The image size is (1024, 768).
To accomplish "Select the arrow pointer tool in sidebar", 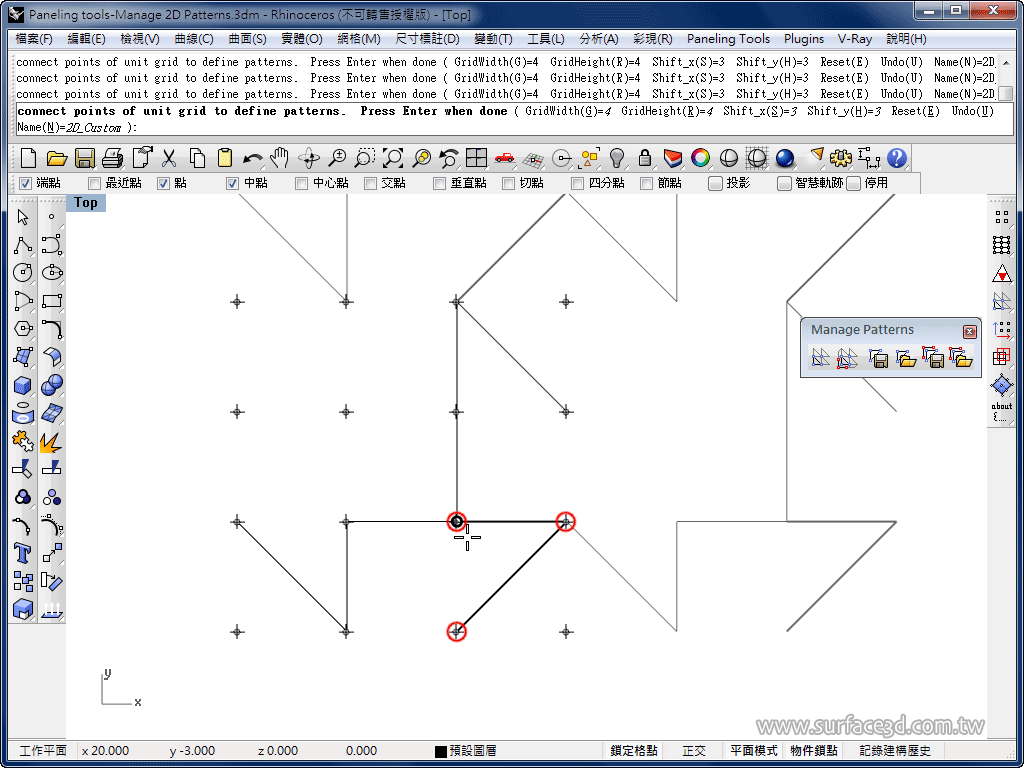I will click(23, 217).
